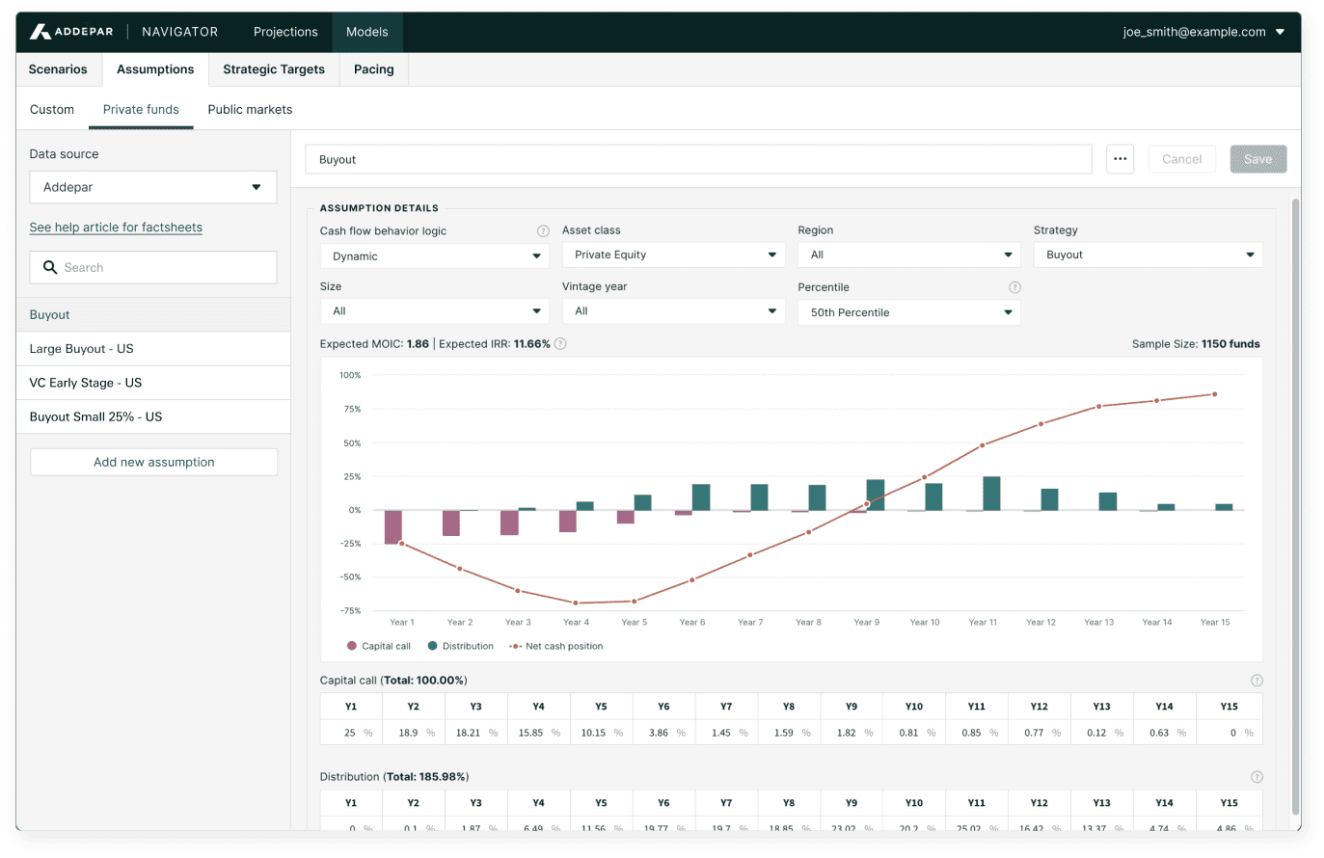Click the help icon beside Cash flow behavior logic
The width and height of the screenshot is (1324, 858).
543,231
